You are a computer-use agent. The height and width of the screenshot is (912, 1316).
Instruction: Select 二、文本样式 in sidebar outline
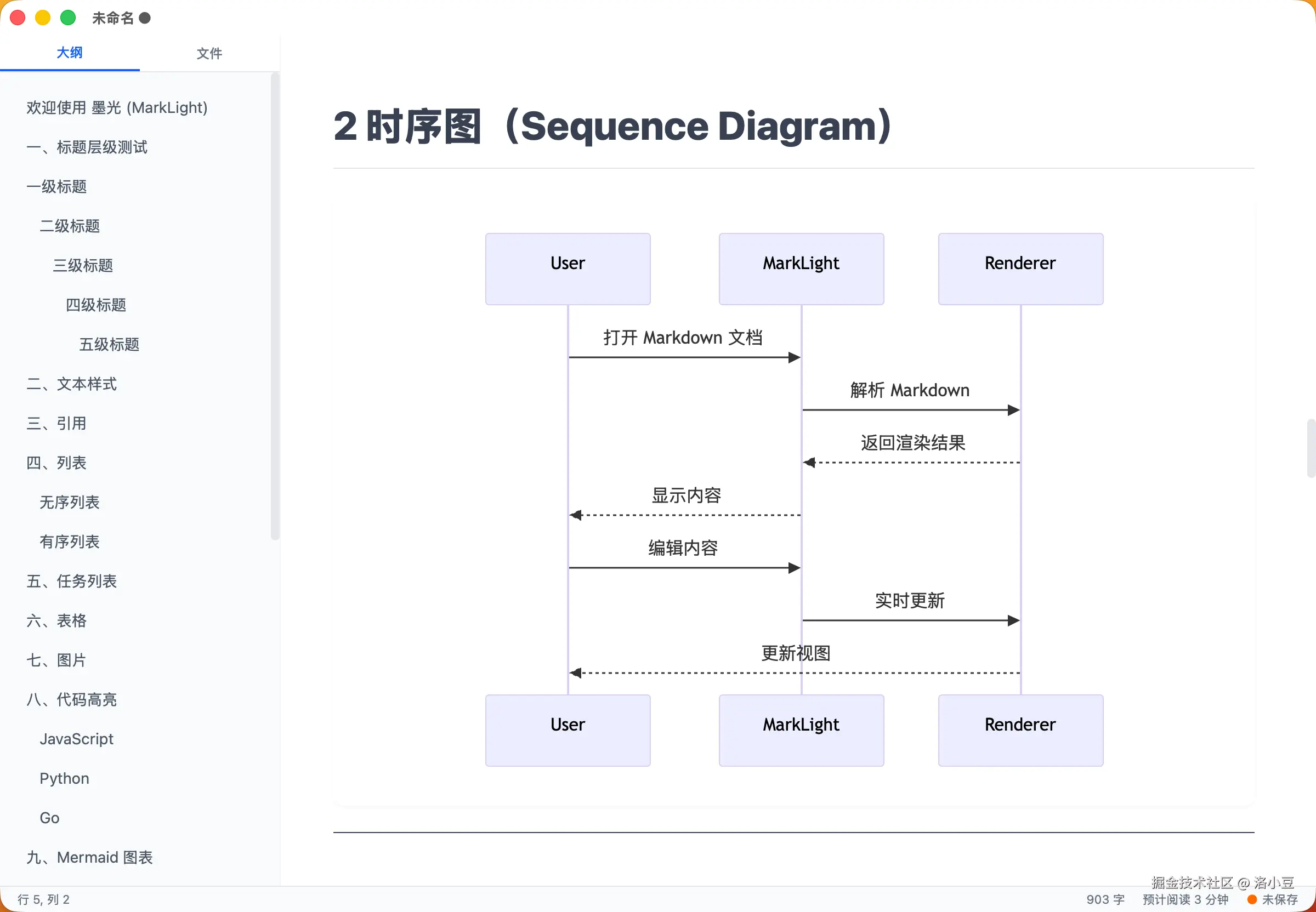point(71,384)
